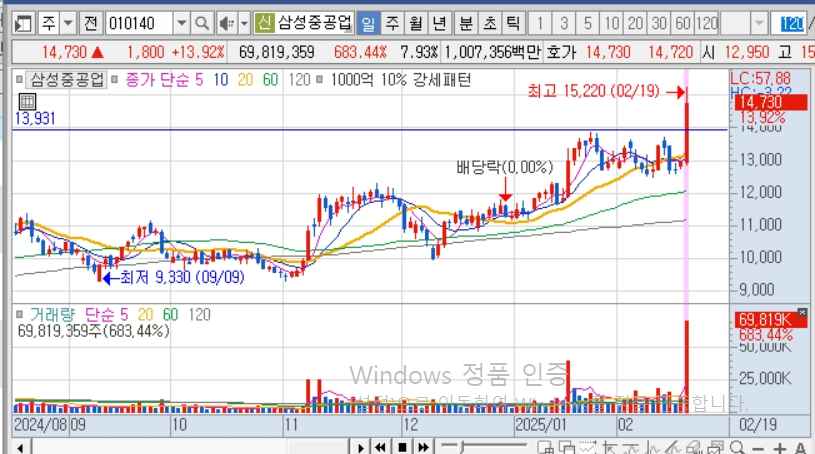
Task: Click the trend line tool icon
Action: click(x=630, y=447)
